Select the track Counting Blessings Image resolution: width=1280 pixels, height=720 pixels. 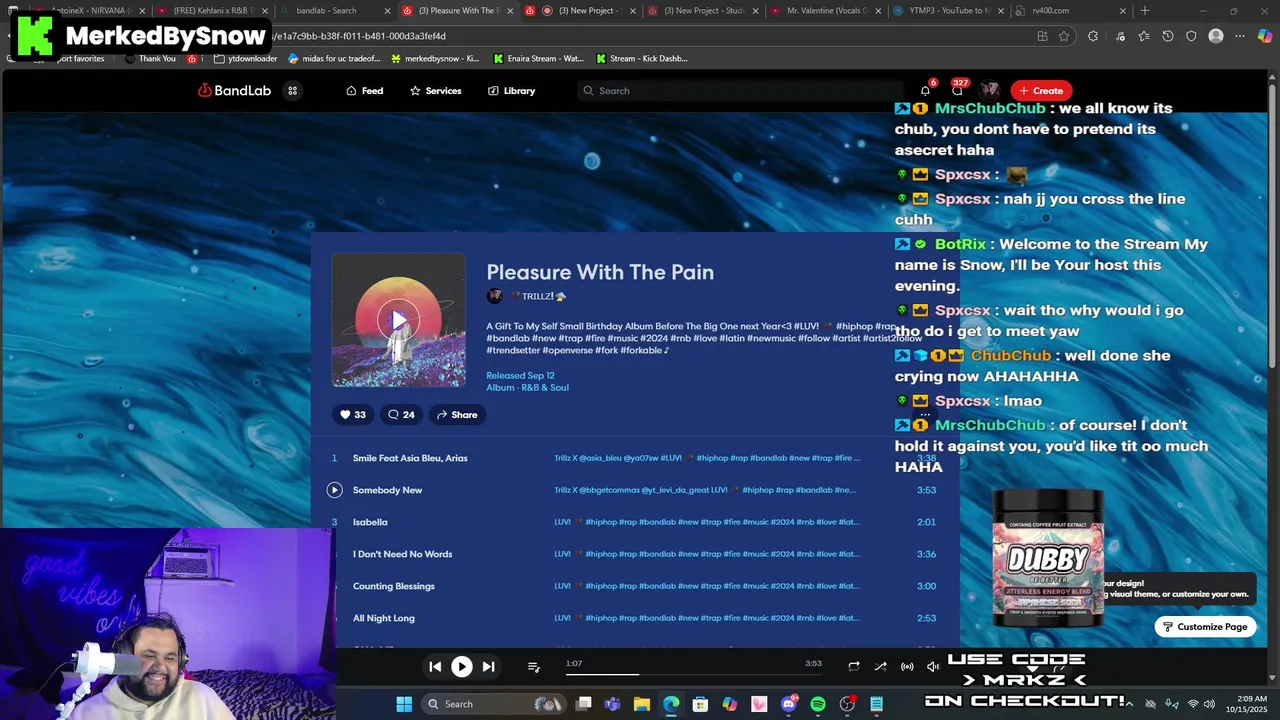pos(394,586)
